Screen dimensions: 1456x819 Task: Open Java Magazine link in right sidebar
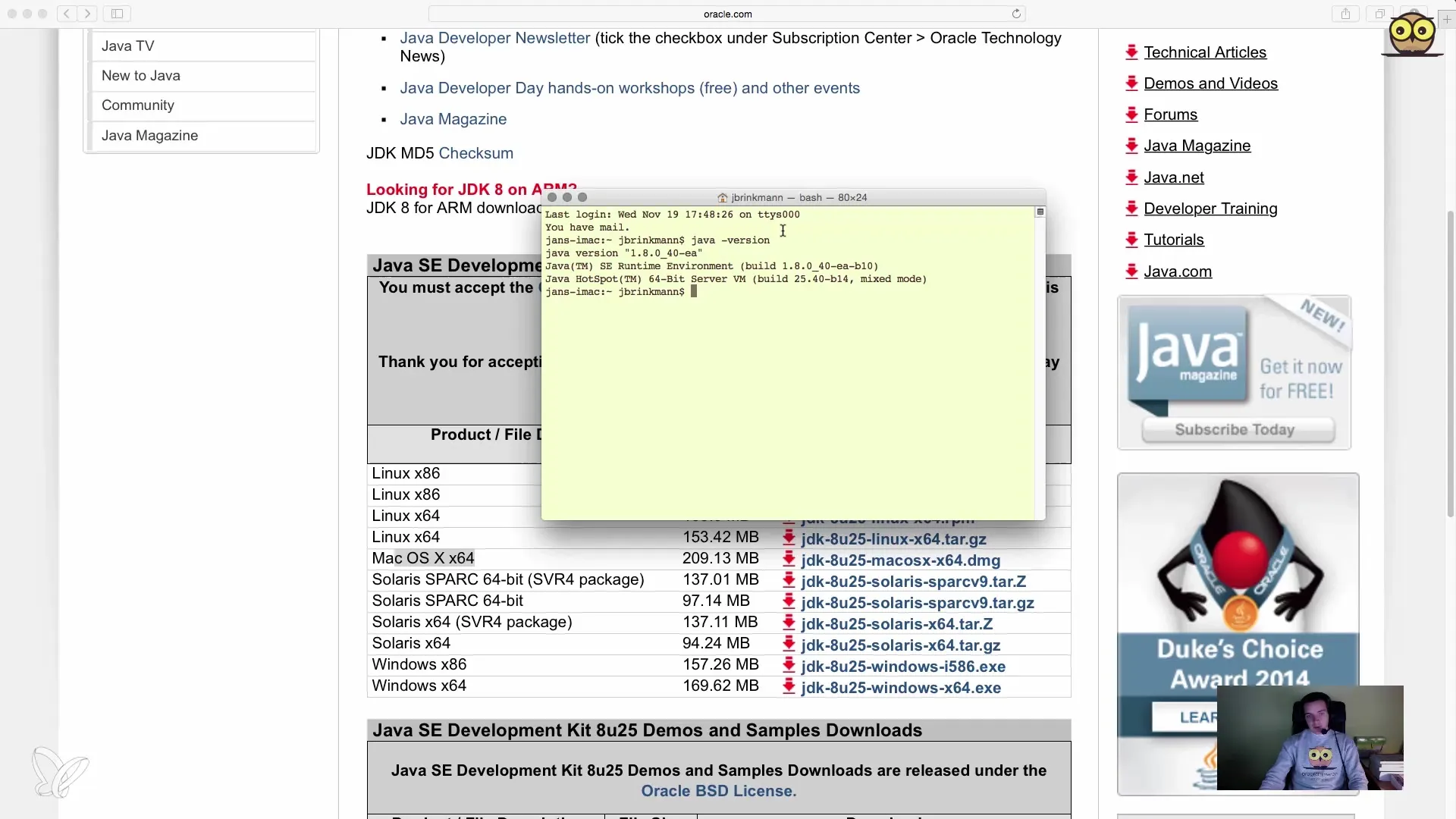[x=1197, y=146]
